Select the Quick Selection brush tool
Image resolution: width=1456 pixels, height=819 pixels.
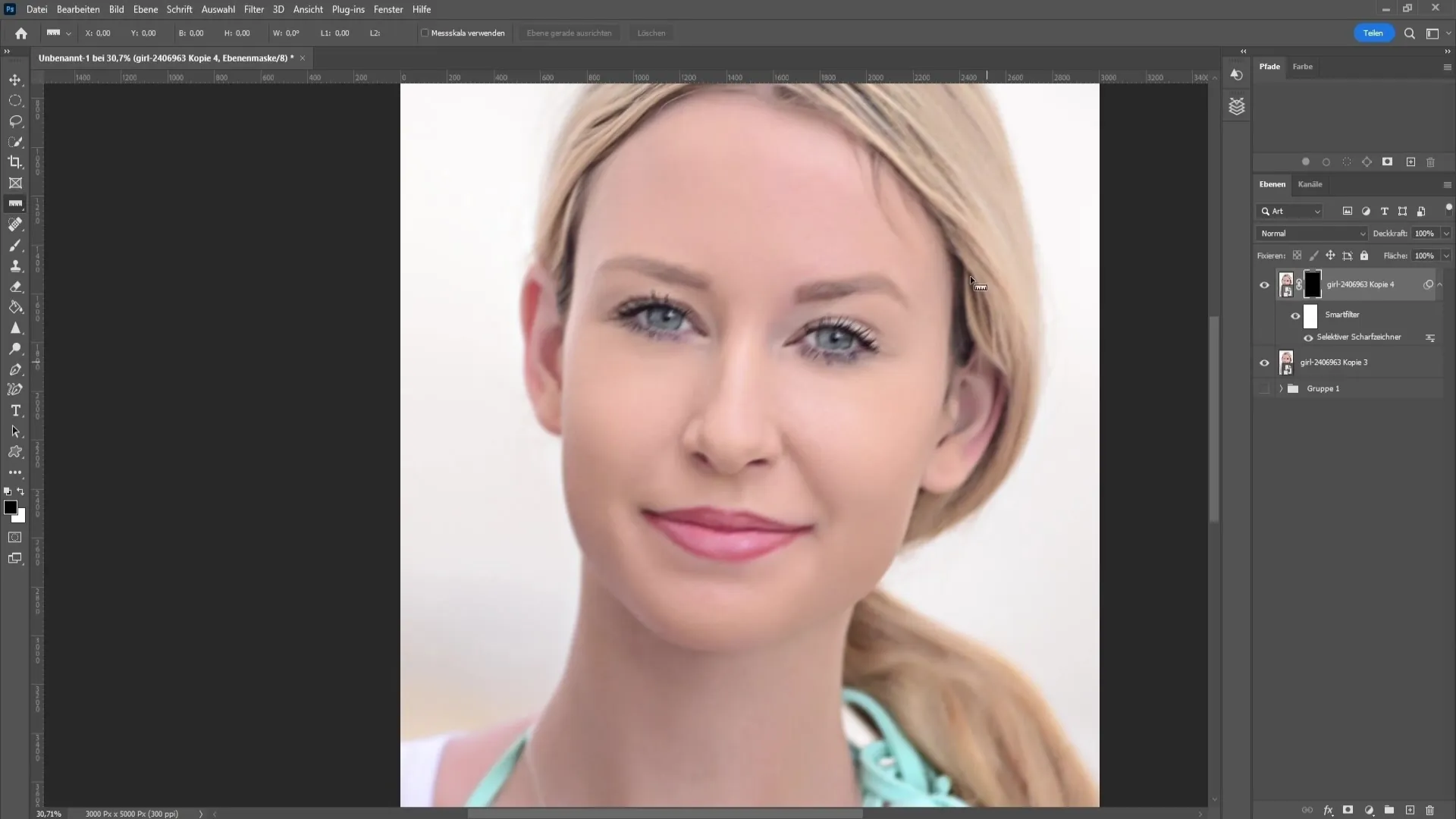click(15, 142)
